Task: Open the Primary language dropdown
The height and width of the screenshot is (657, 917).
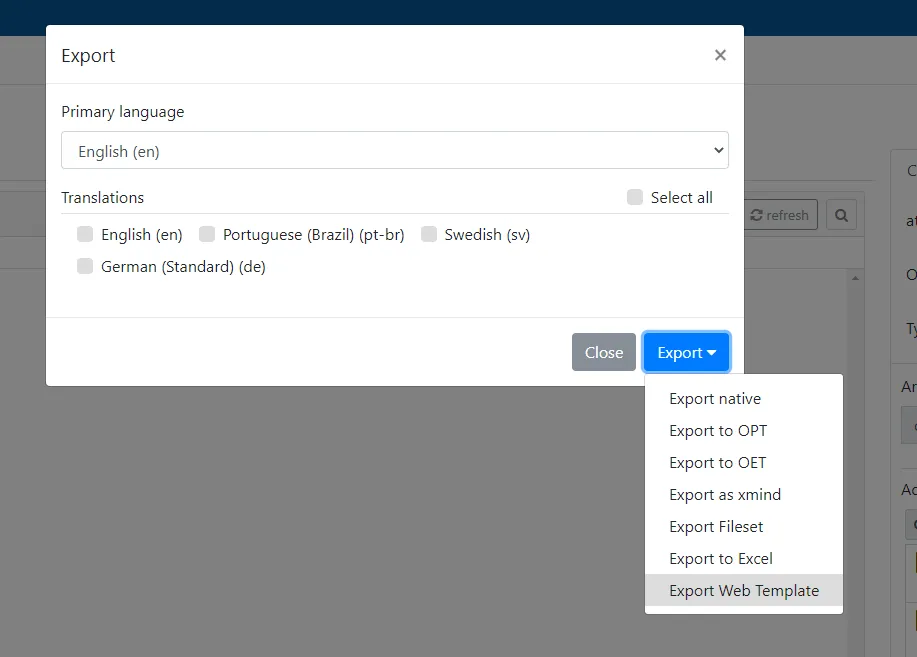Action: coord(395,149)
